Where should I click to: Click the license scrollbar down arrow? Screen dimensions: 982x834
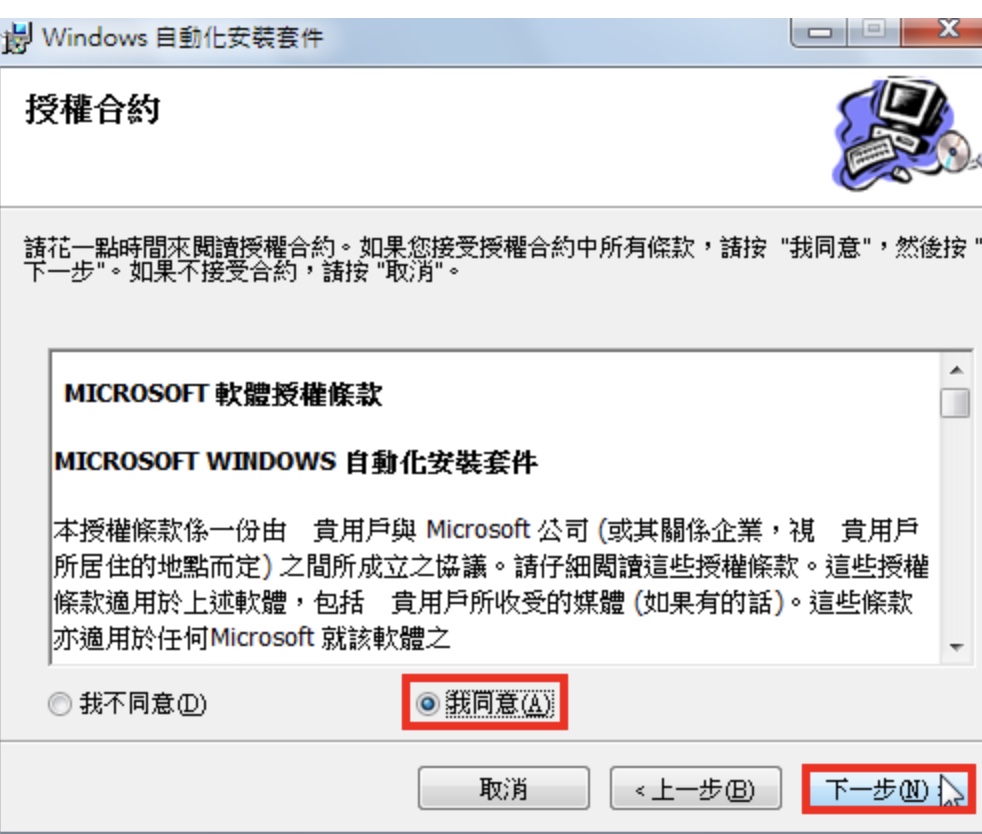(x=956, y=647)
